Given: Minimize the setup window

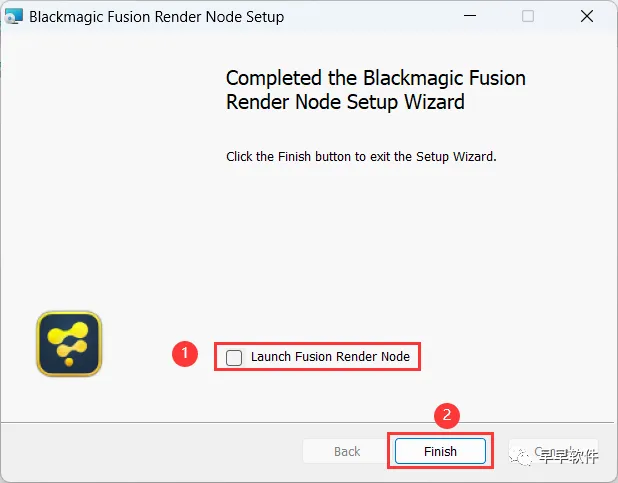Looking at the screenshot, I should point(470,16).
